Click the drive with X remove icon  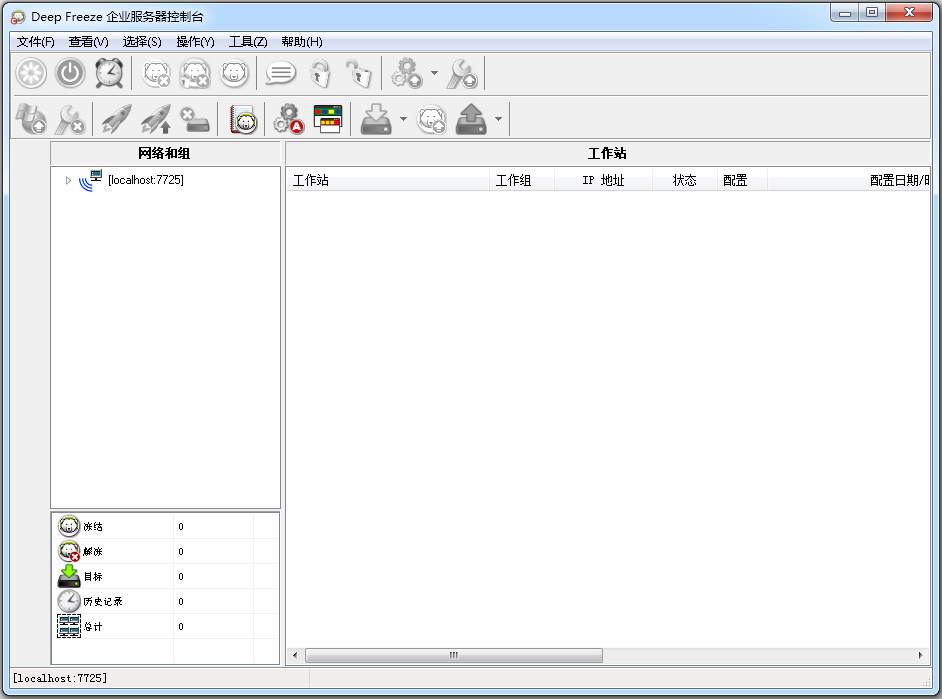click(x=195, y=119)
